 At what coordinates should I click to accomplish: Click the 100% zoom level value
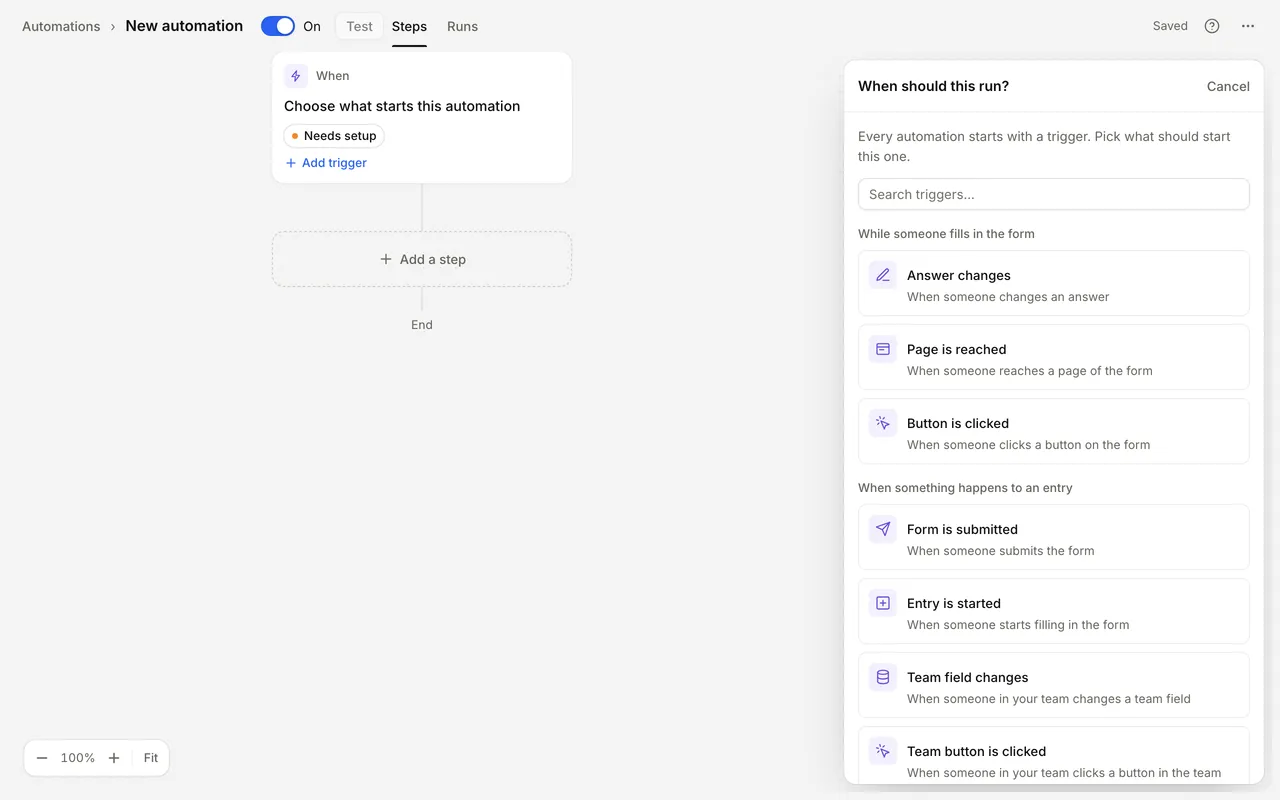[x=78, y=758]
